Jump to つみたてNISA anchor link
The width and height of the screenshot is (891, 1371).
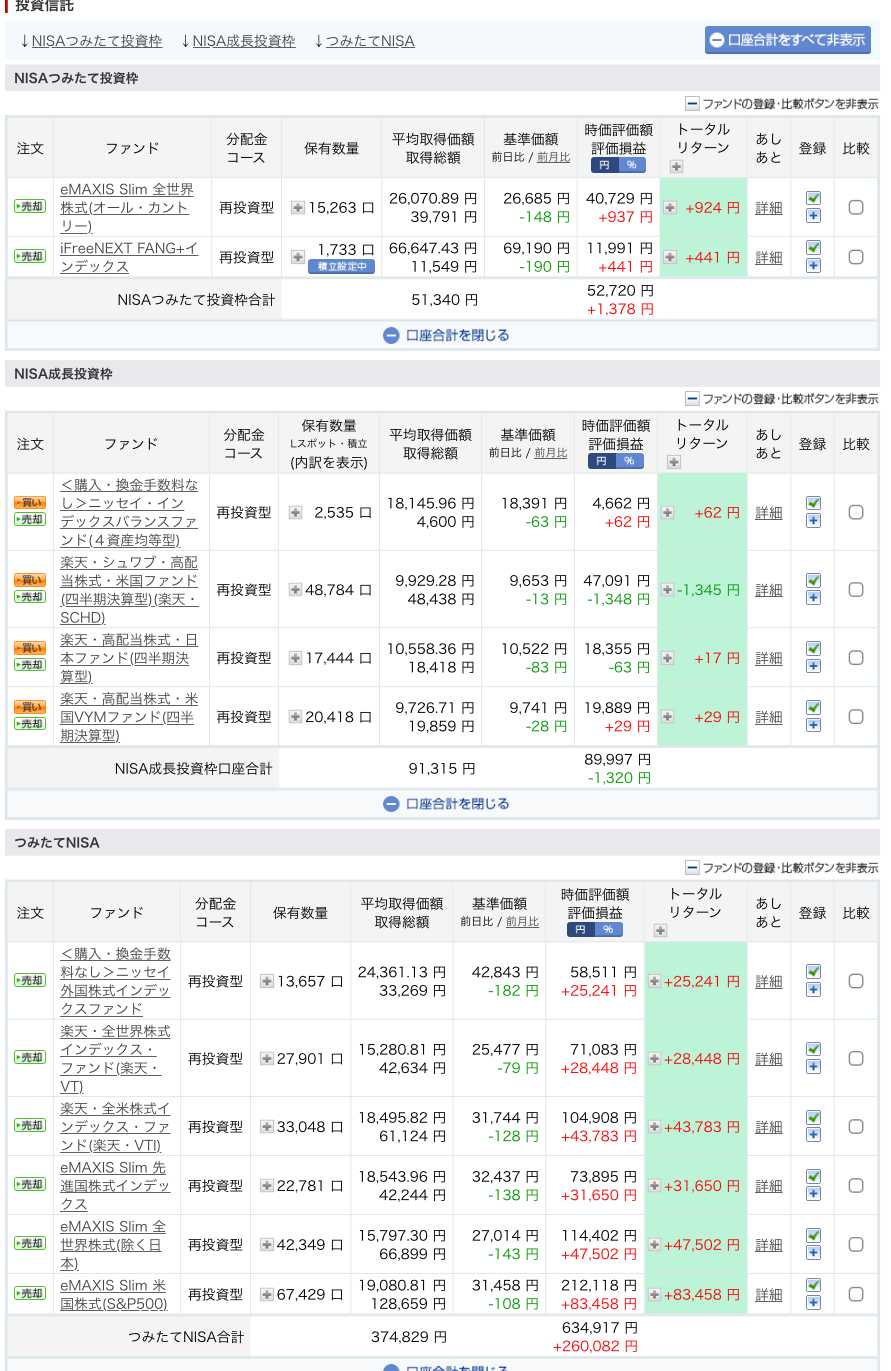[370, 41]
